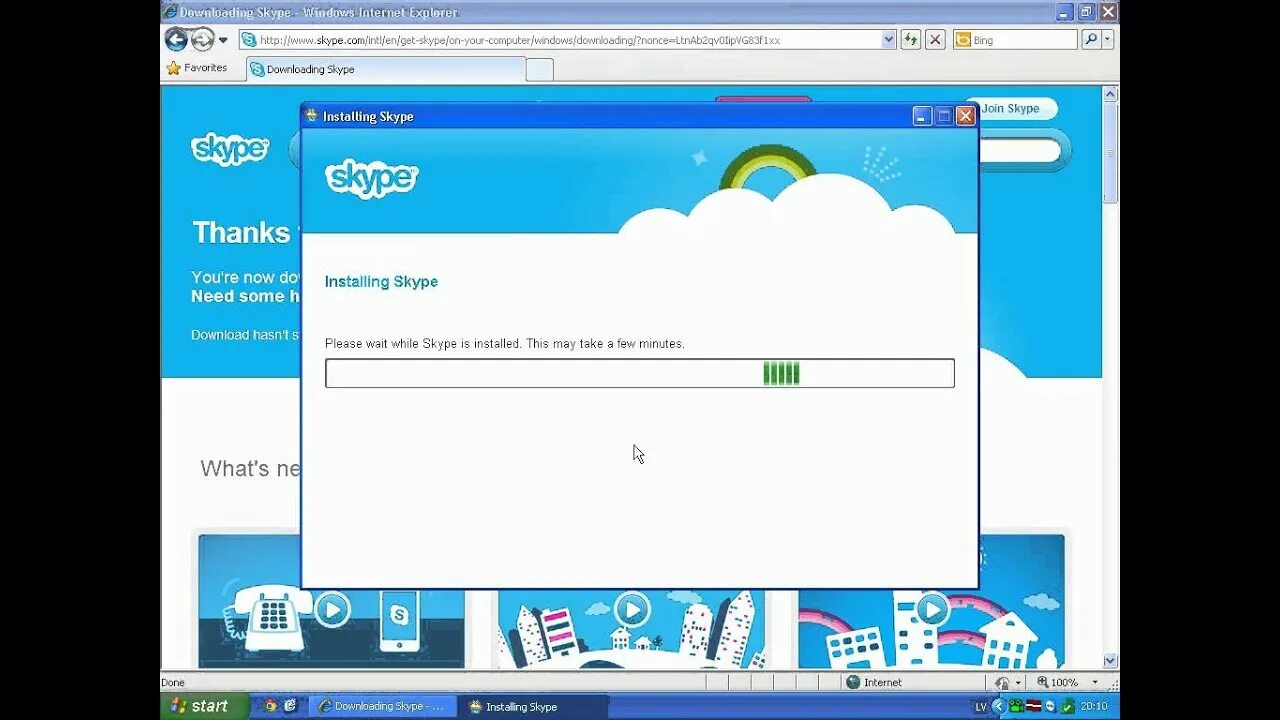Open the Favorites star button

click(x=197, y=68)
